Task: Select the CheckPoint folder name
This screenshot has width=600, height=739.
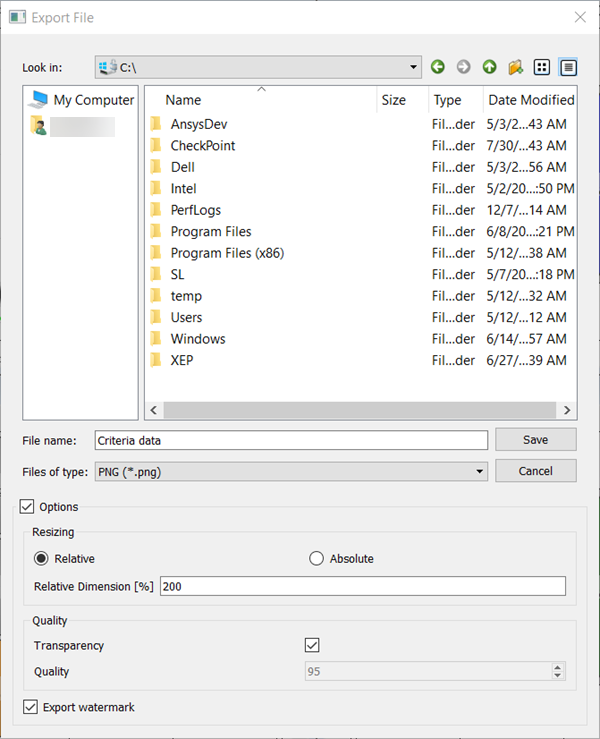Action: 203,145
